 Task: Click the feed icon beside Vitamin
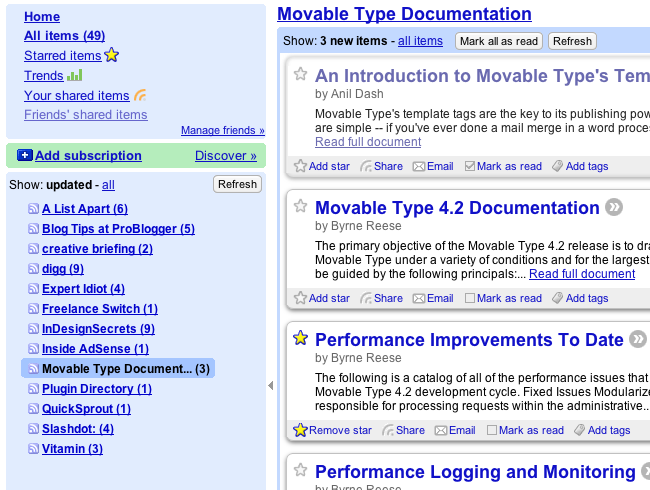tap(33, 449)
